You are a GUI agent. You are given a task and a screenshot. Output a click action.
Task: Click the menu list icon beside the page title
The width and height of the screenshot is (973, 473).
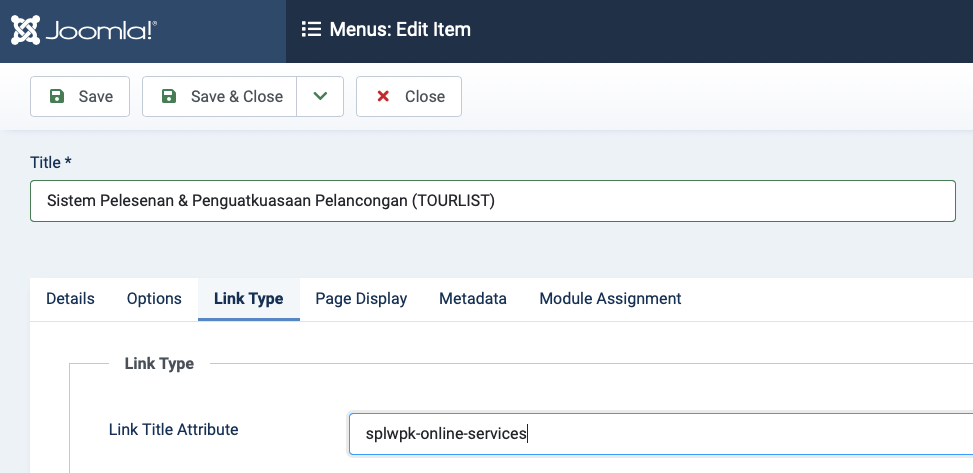[x=311, y=30]
